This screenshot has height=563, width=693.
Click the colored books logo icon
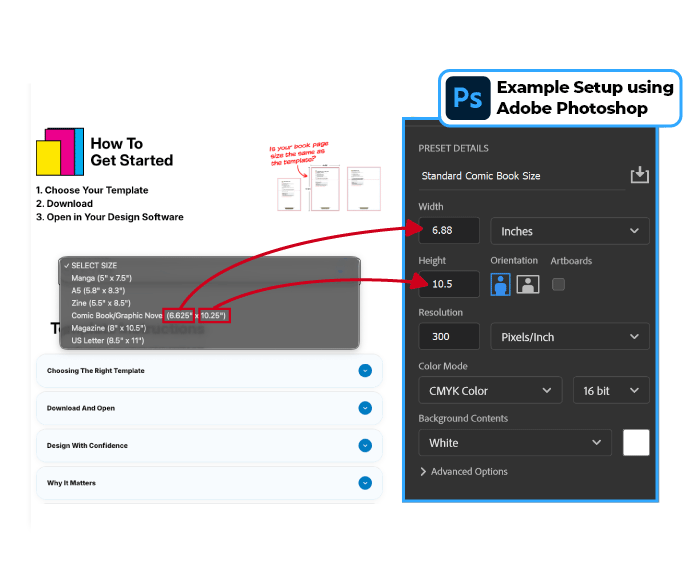pyautogui.click(x=60, y=151)
